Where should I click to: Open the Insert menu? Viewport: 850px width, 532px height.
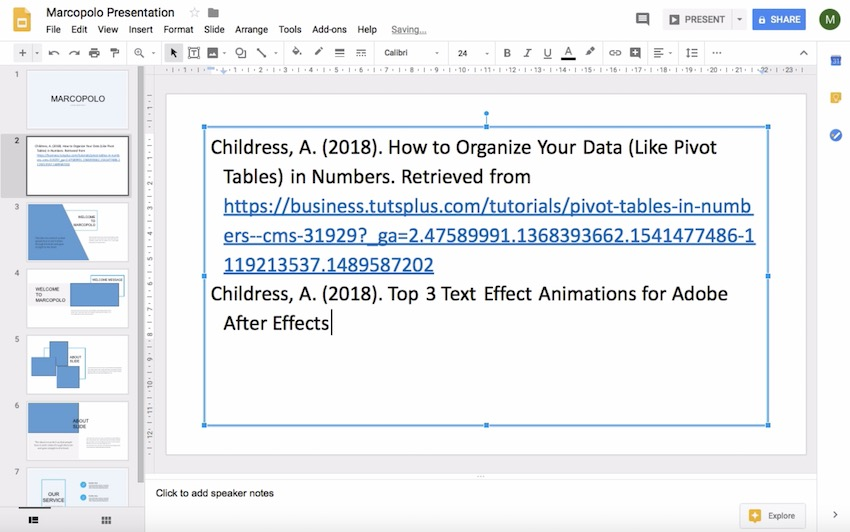140,30
